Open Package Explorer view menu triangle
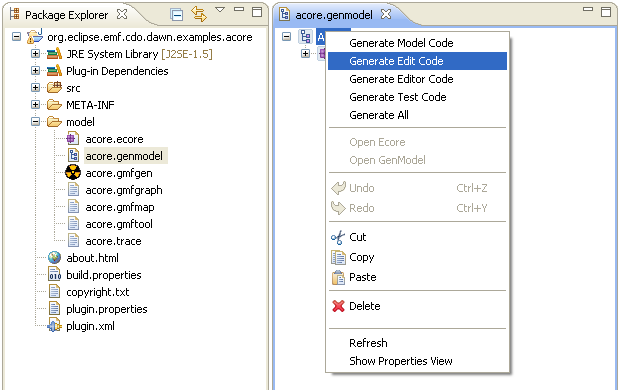This screenshot has width=629, height=391. point(220,10)
